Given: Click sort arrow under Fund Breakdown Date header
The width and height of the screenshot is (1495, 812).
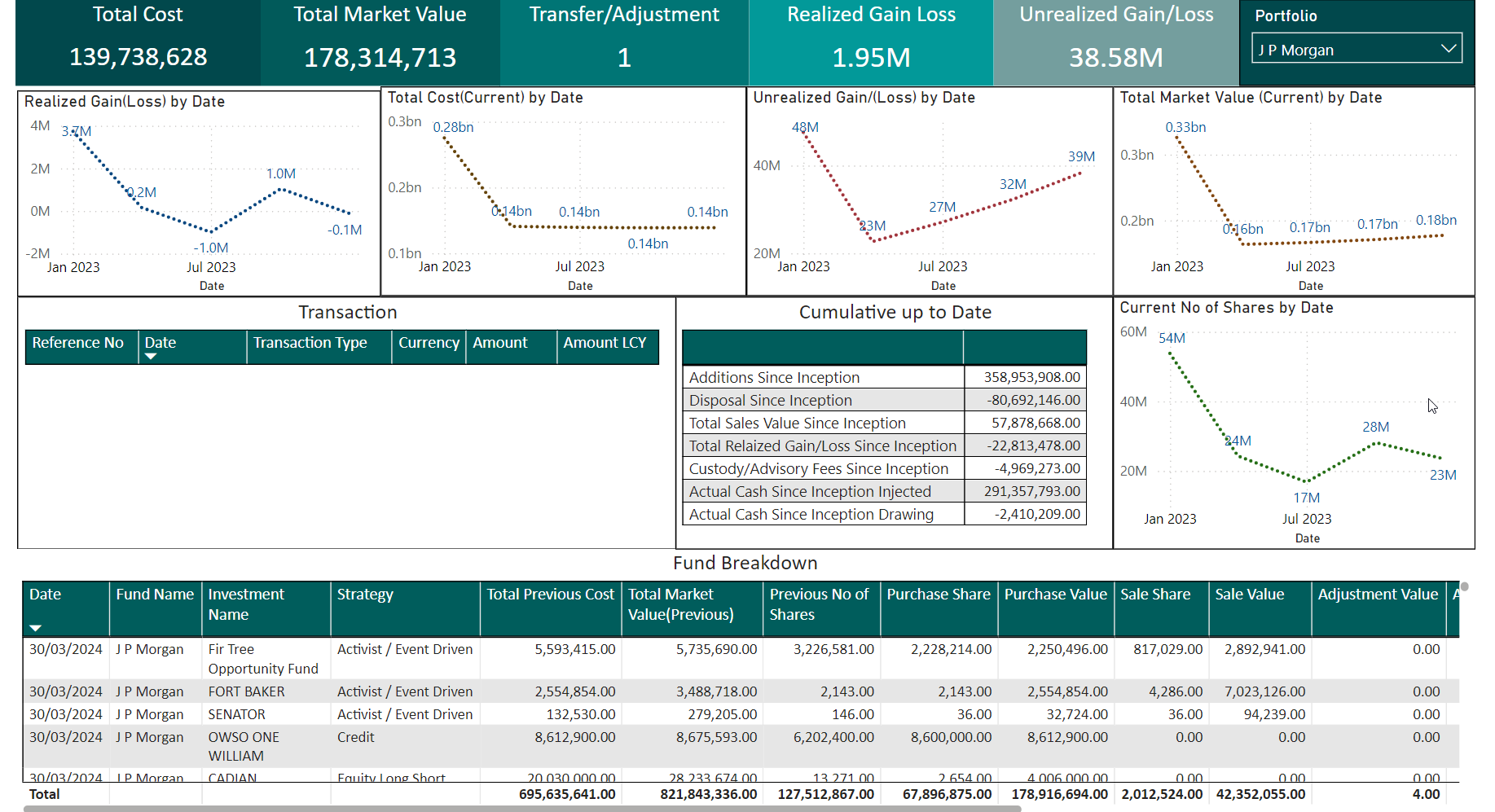Looking at the screenshot, I should tap(35, 628).
